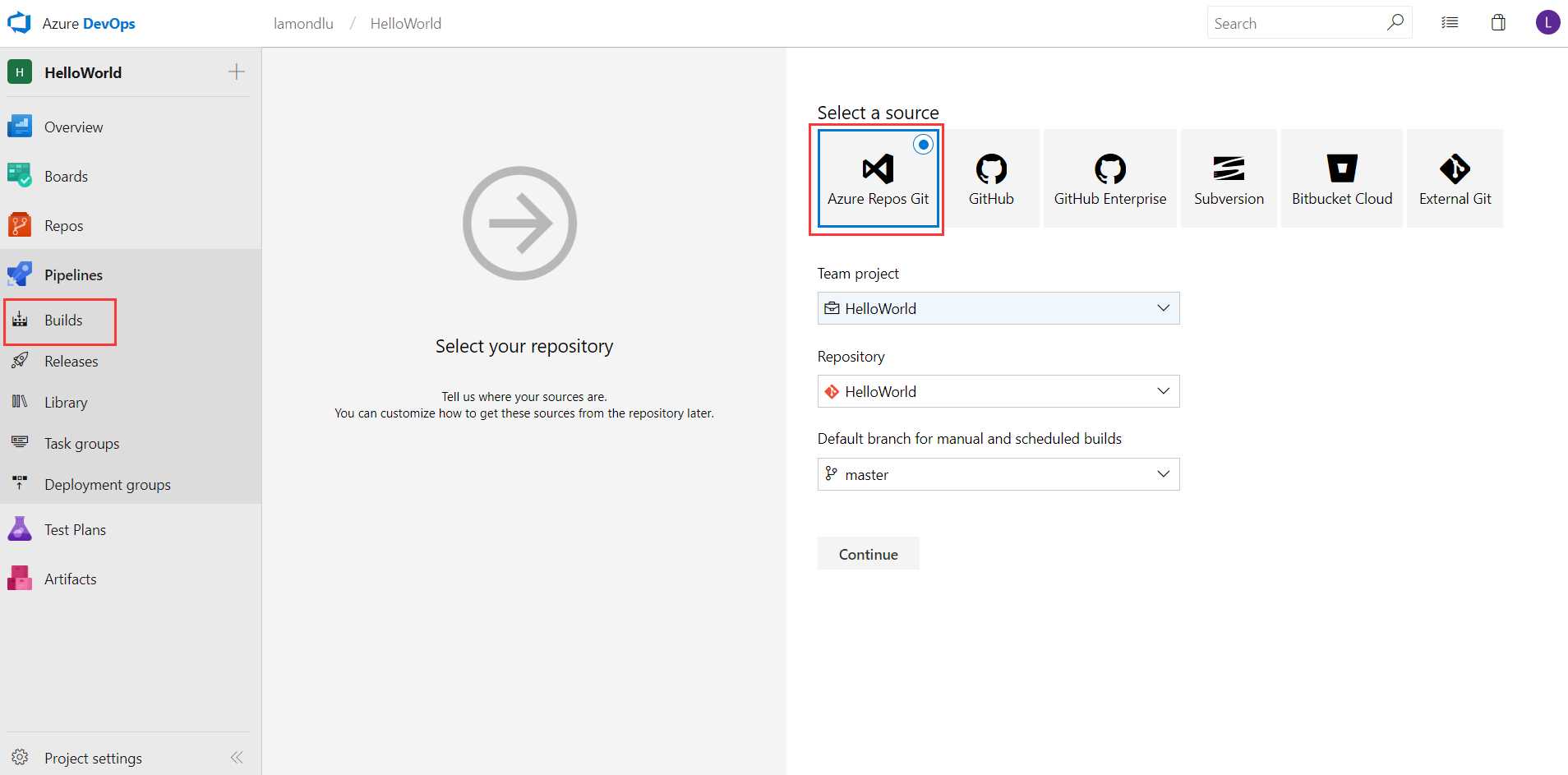The image size is (1568, 775).
Task: Click the Task groups icon
Action: [x=20, y=443]
